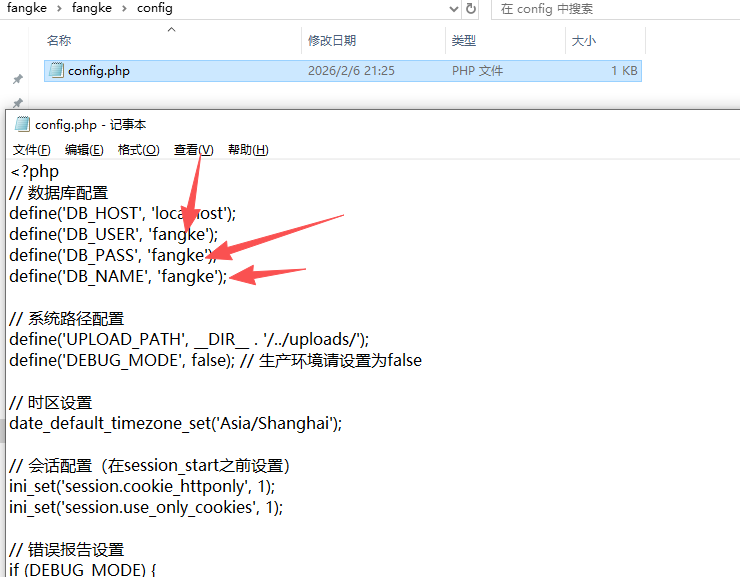Open the 帮助(H) menu
The height and width of the screenshot is (577, 740).
[x=248, y=150]
